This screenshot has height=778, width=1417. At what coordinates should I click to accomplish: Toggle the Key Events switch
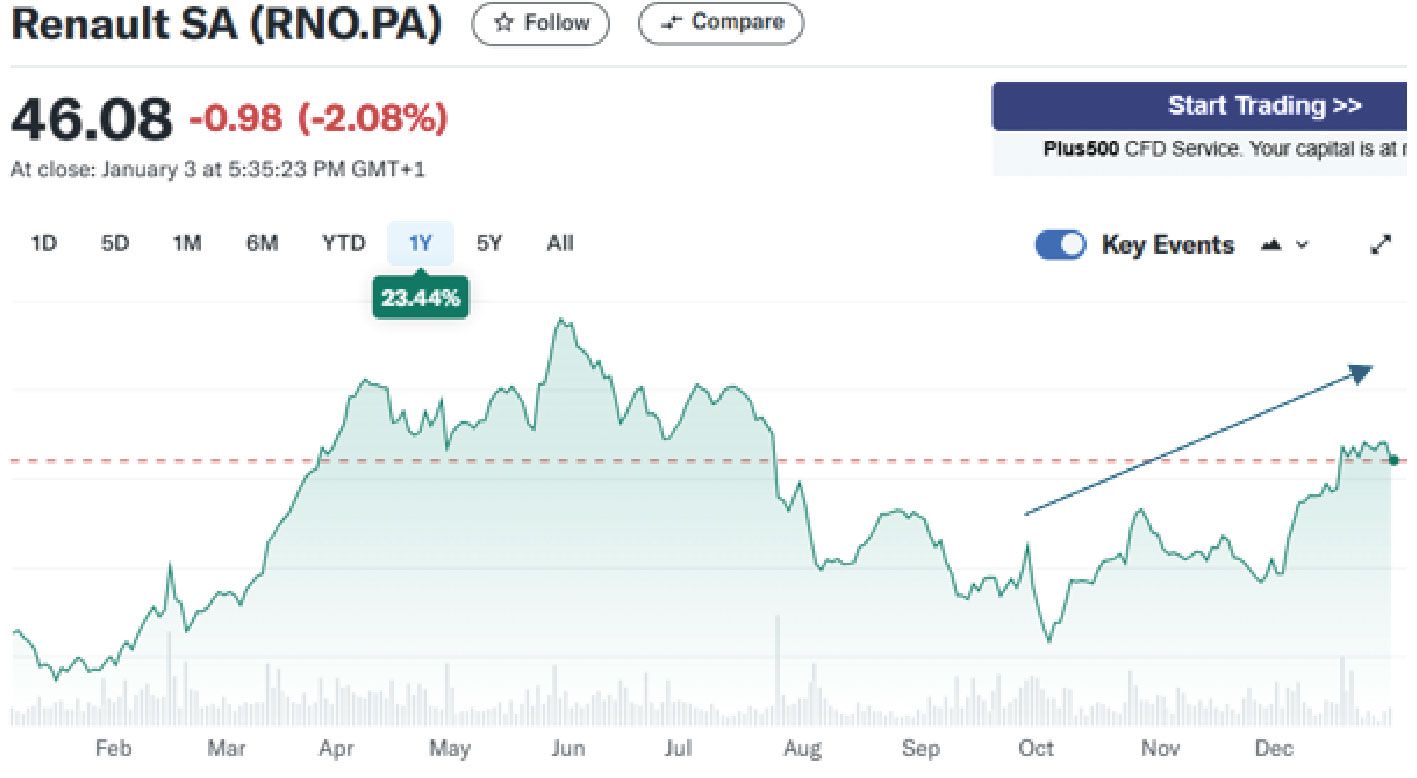click(1060, 245)
